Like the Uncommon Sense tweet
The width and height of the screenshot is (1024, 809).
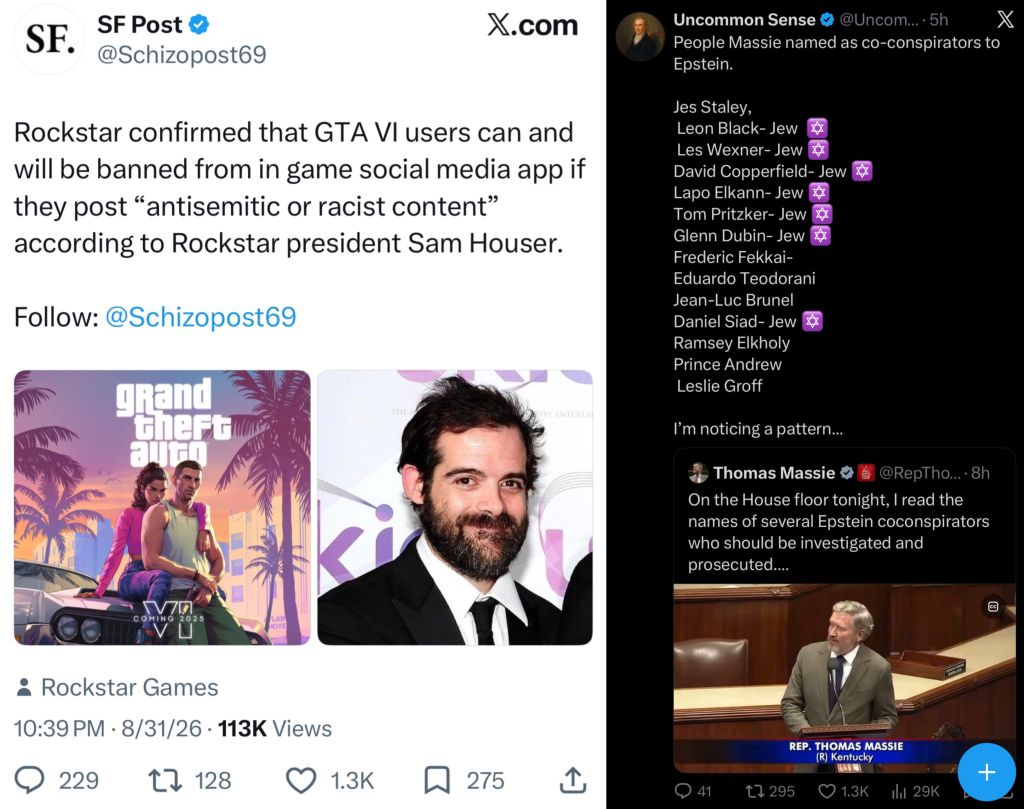(x=827, y=791)
